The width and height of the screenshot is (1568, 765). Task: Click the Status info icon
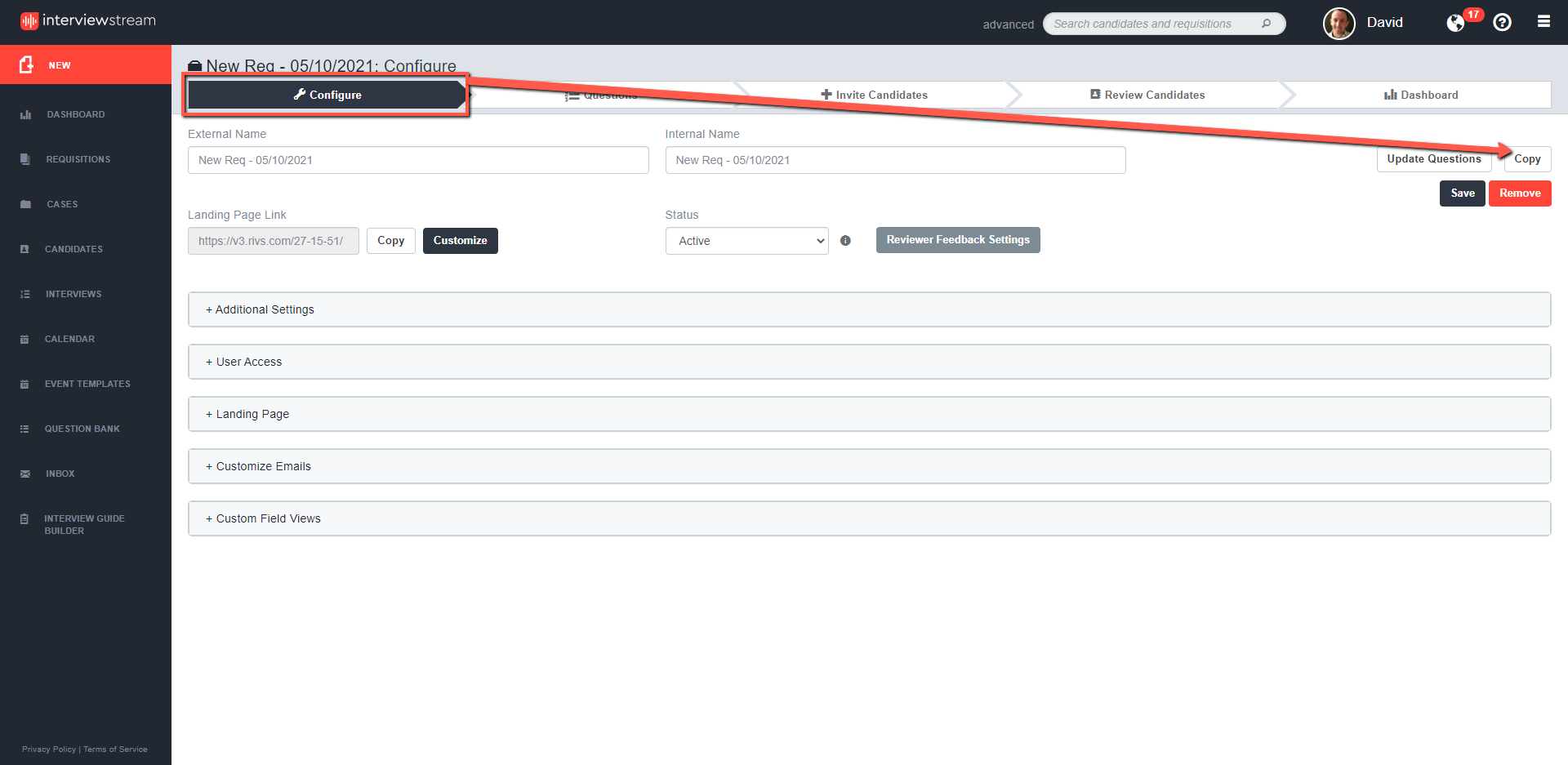point(845,241)
